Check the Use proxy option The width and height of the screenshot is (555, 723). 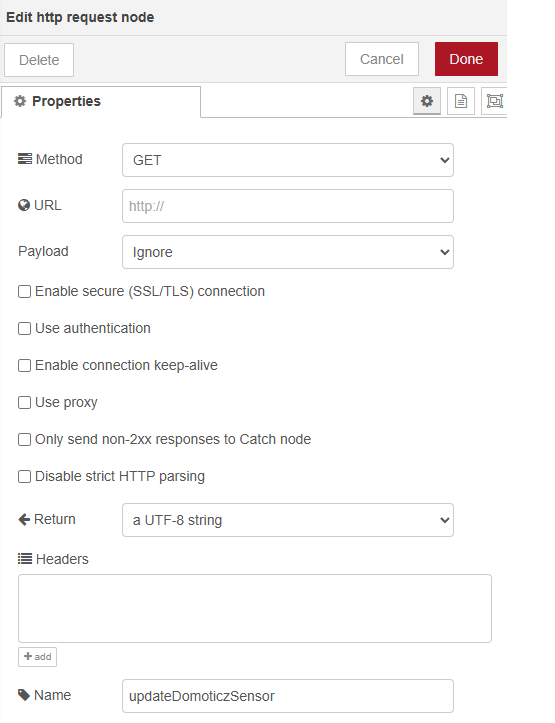tap(24, 402)
